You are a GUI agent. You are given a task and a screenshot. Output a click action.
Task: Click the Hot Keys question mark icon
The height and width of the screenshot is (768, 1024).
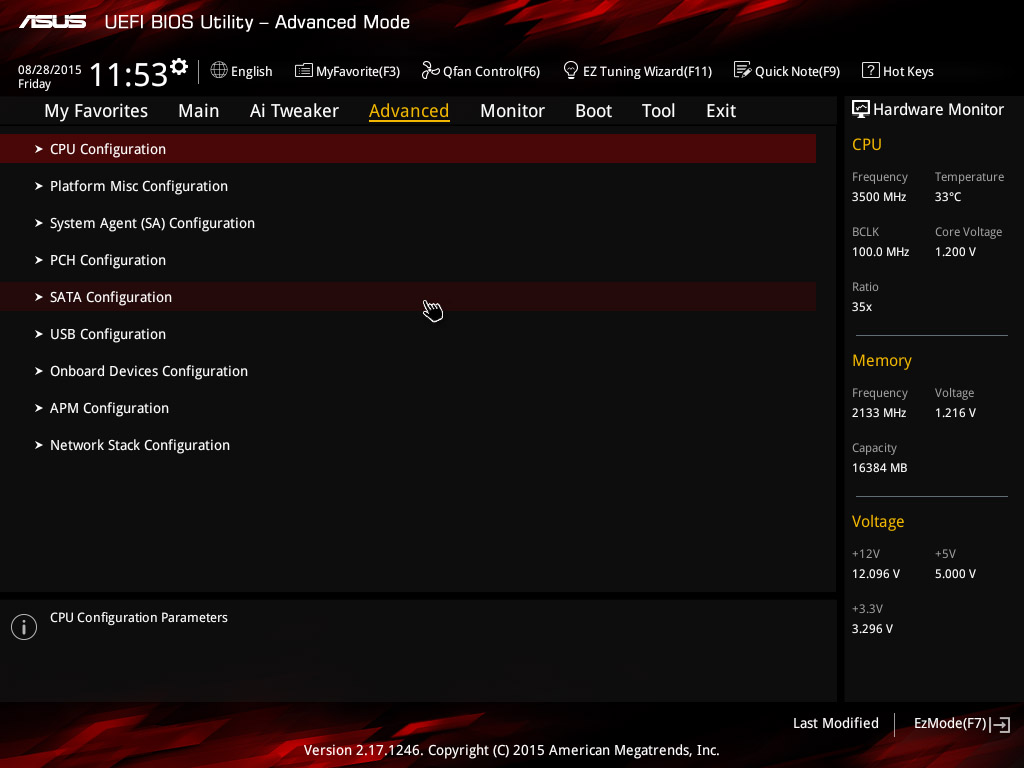point(871,70)
